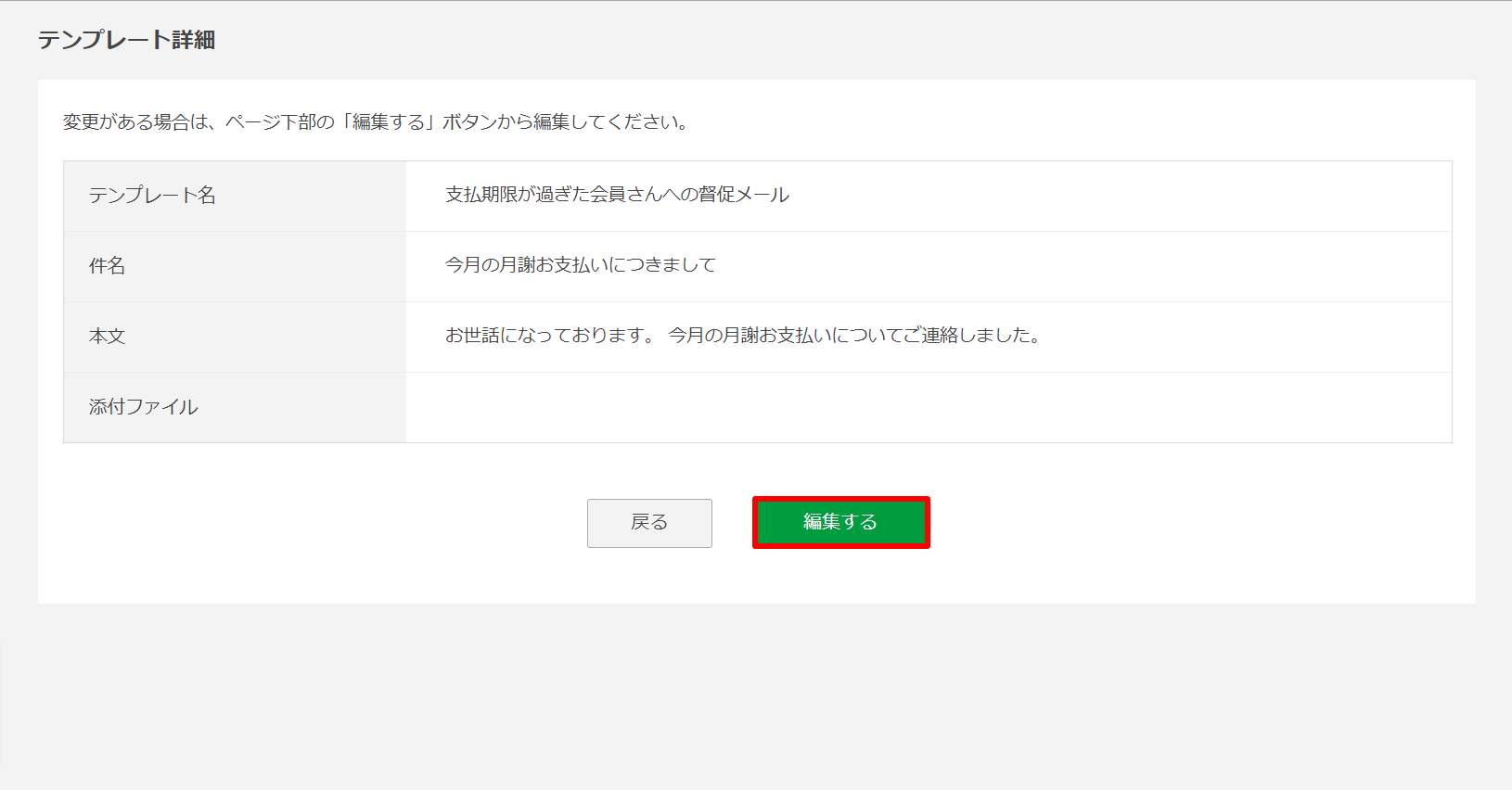Select the テンプレート詳細 page heading
This screenshot has width=1512, height=790.
click(127, 40)
